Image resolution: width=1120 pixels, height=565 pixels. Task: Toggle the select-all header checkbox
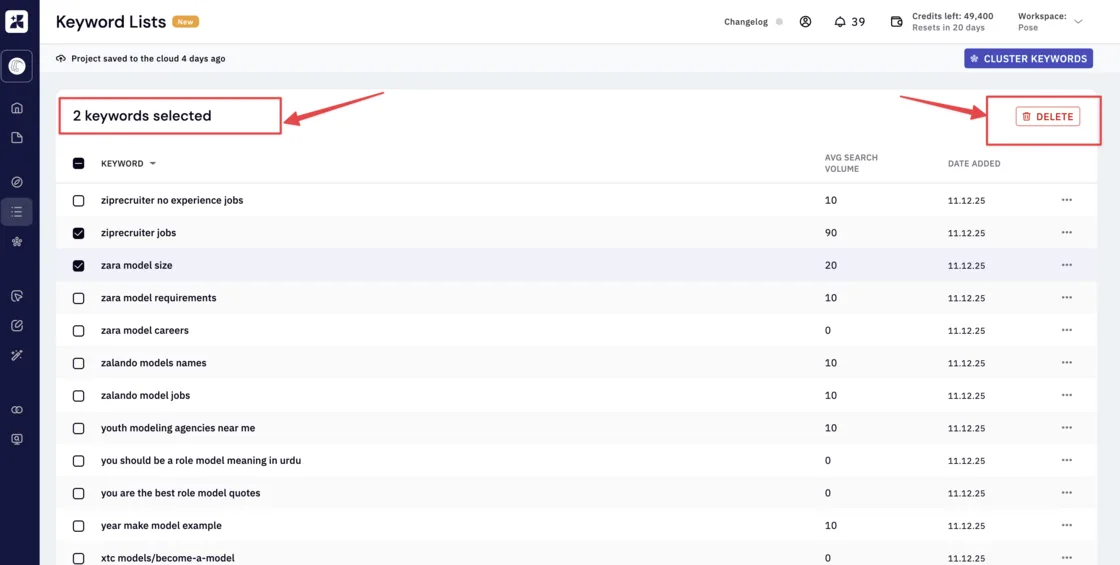79,164
